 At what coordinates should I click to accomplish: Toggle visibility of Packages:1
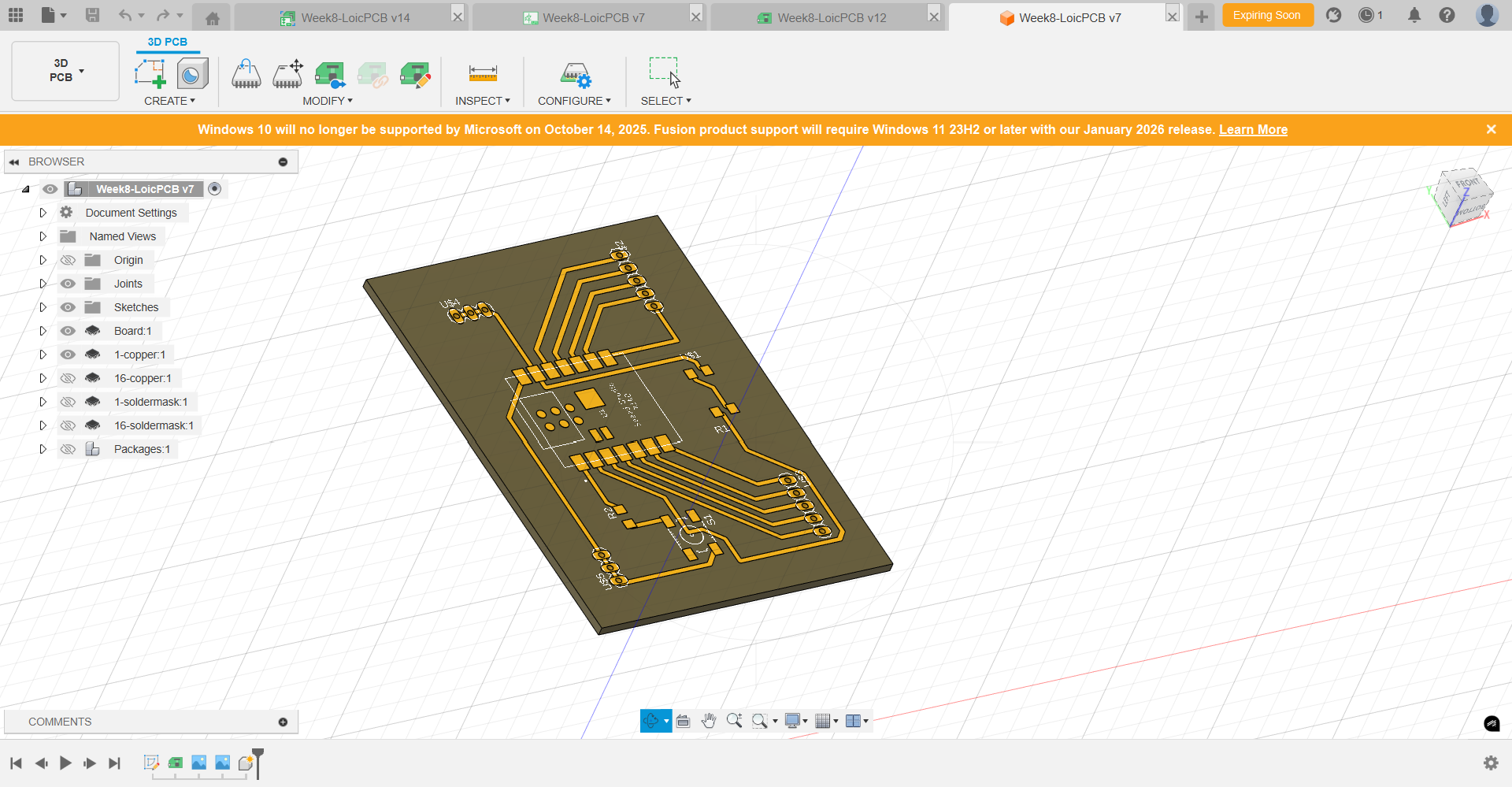tap(69, 449)
